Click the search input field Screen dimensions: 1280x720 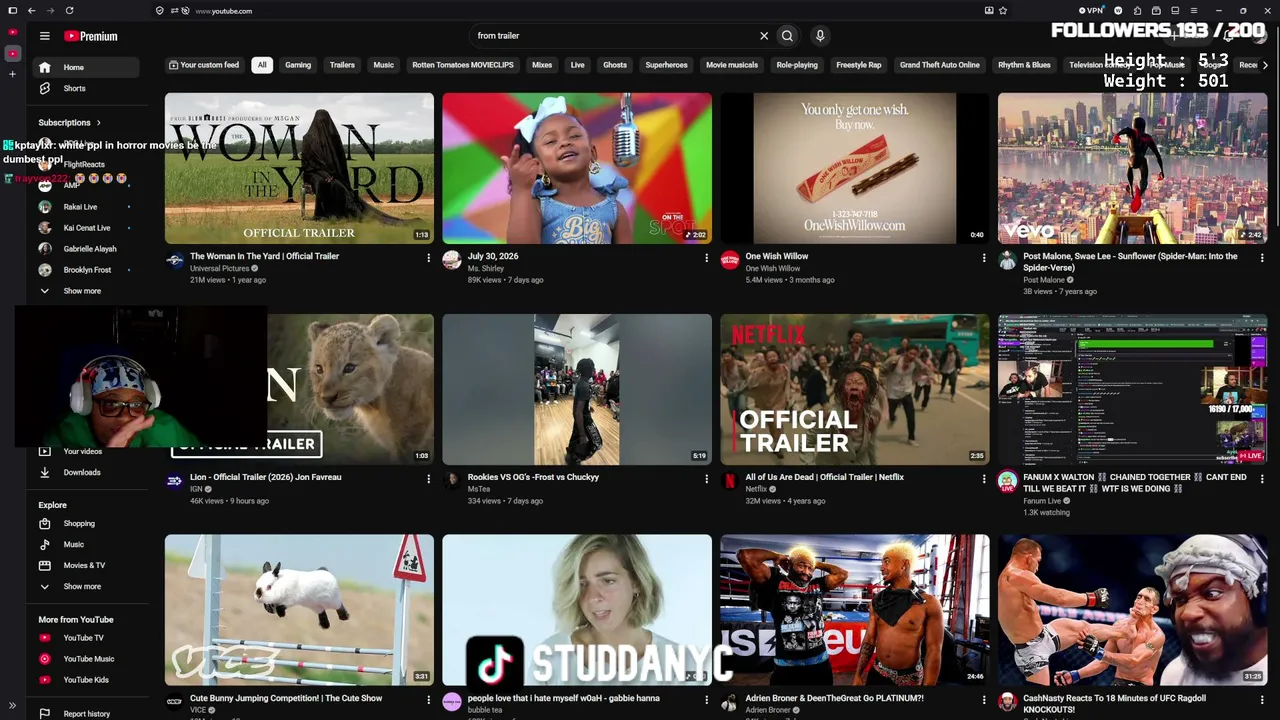(614, 36)
